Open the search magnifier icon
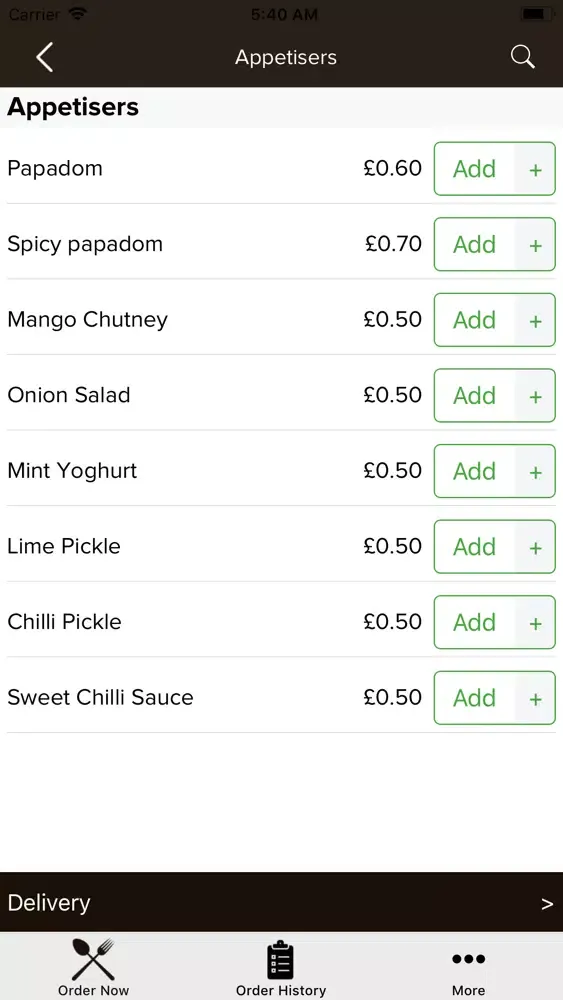This screenshot has height=1000, width=563. (522, 57)
